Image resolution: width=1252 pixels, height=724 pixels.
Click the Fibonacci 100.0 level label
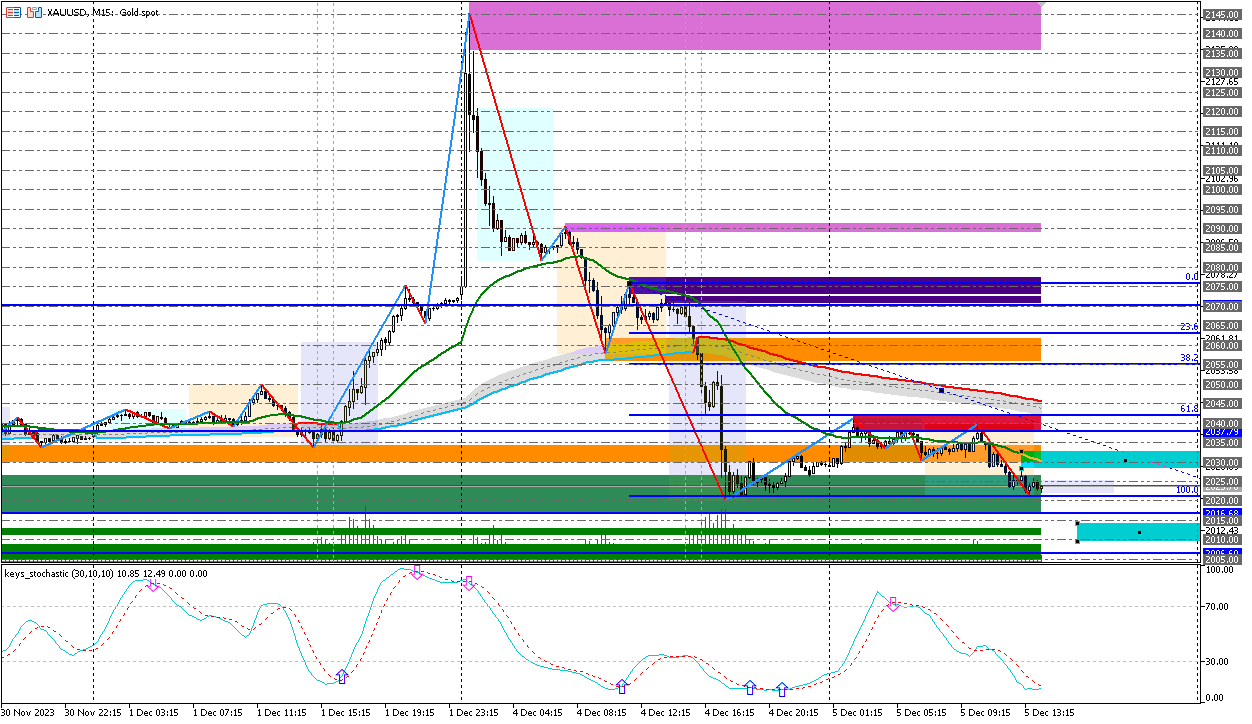coord(1187,490)
